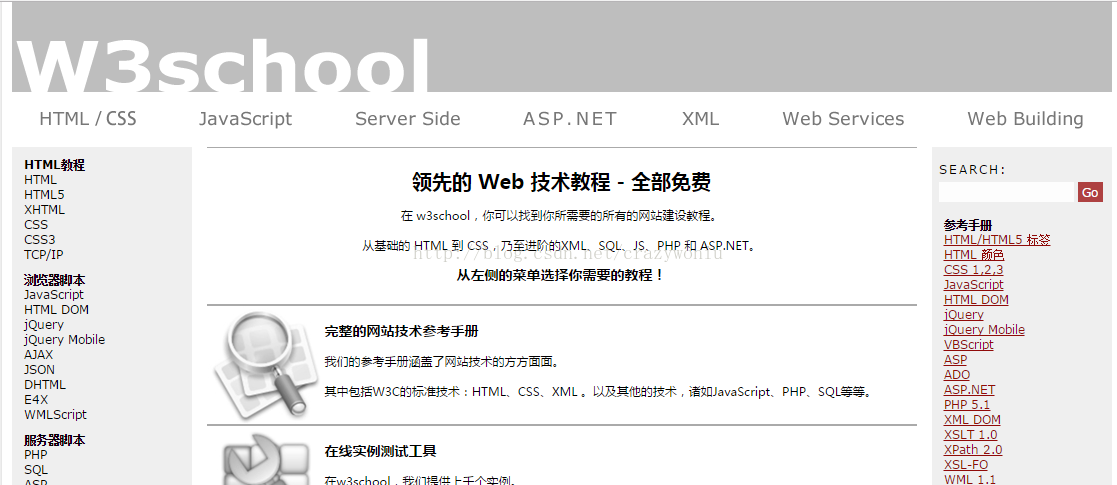The height and width of the screenshot is (485, 1117).
Task: Open HTML DOM reference link in right panel
Action: (x=976, y=300)
